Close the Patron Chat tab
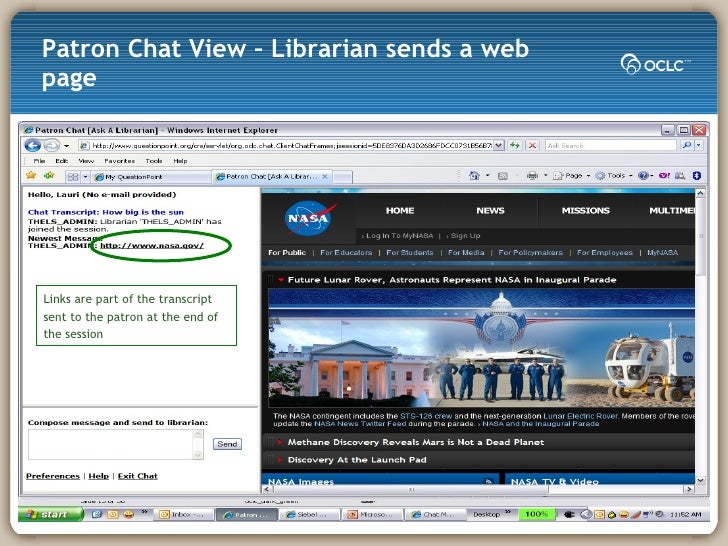Viewport: 728px width, 546px height. [325, 176]
